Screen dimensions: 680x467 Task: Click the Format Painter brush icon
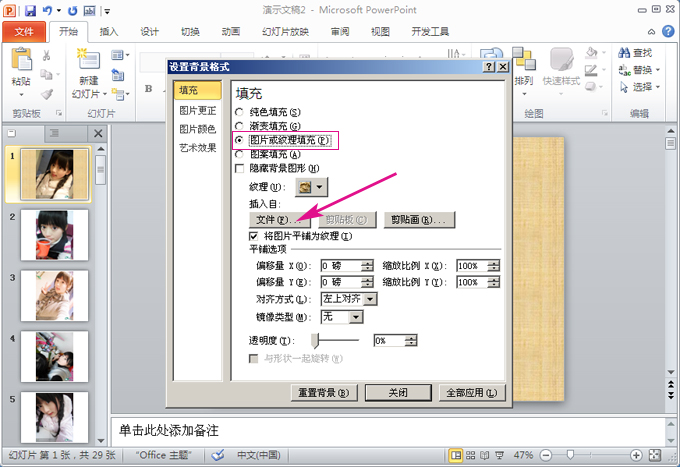(46, 94)
